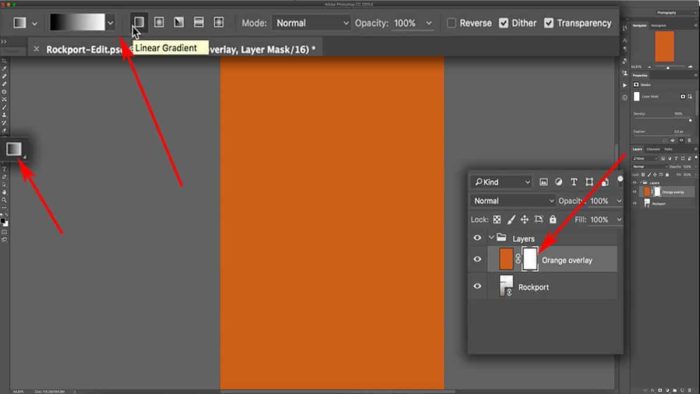The height and width of the screenshot is (394, 700).
Task: Filter layers by pixel layers
Action: [543, 182]
